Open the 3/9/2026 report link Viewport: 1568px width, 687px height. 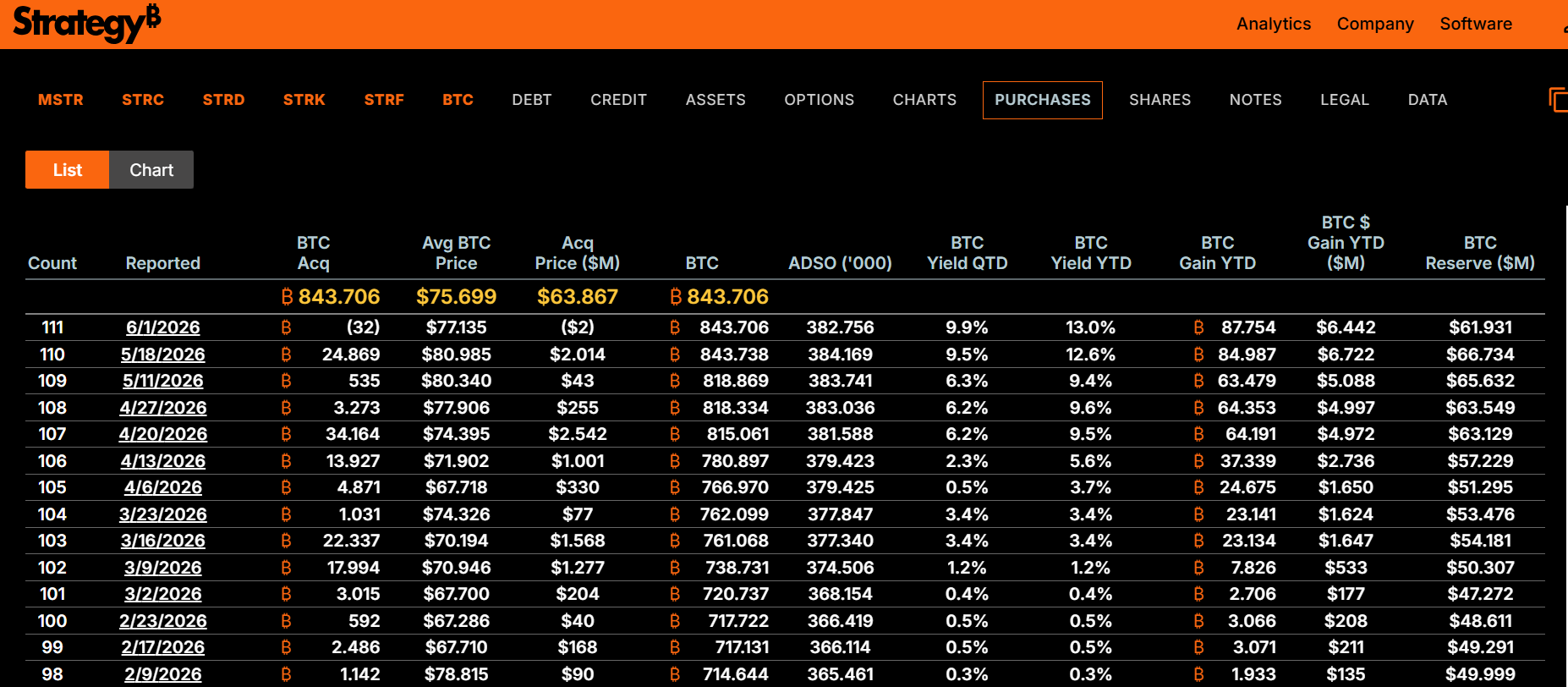(163, 568)
